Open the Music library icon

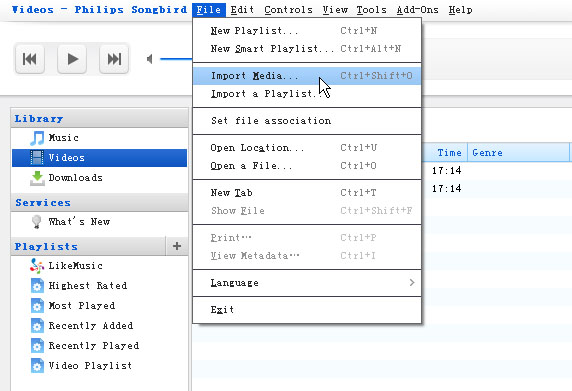[37, 138]
